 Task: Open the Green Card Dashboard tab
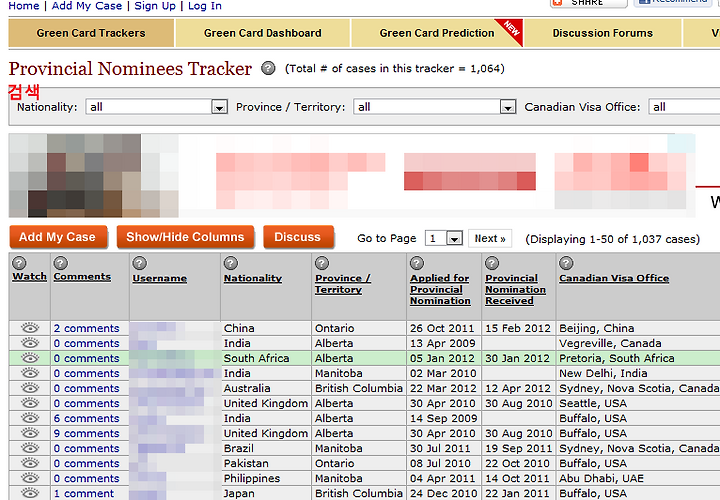(263, 33)
